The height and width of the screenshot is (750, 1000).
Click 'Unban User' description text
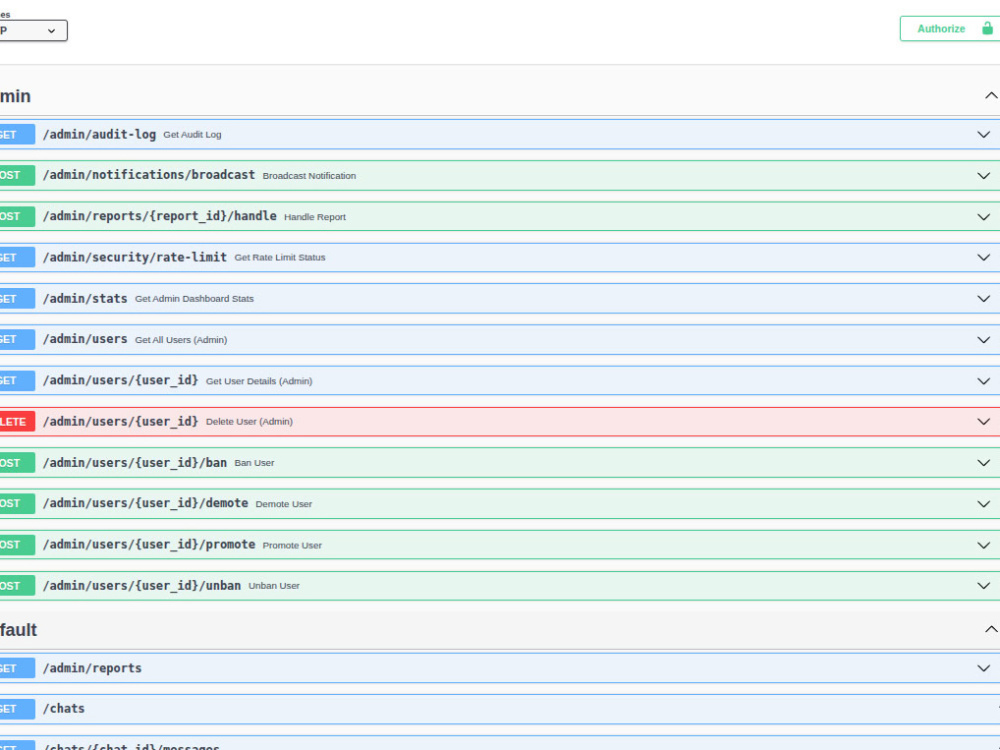[x=274, y=585]
